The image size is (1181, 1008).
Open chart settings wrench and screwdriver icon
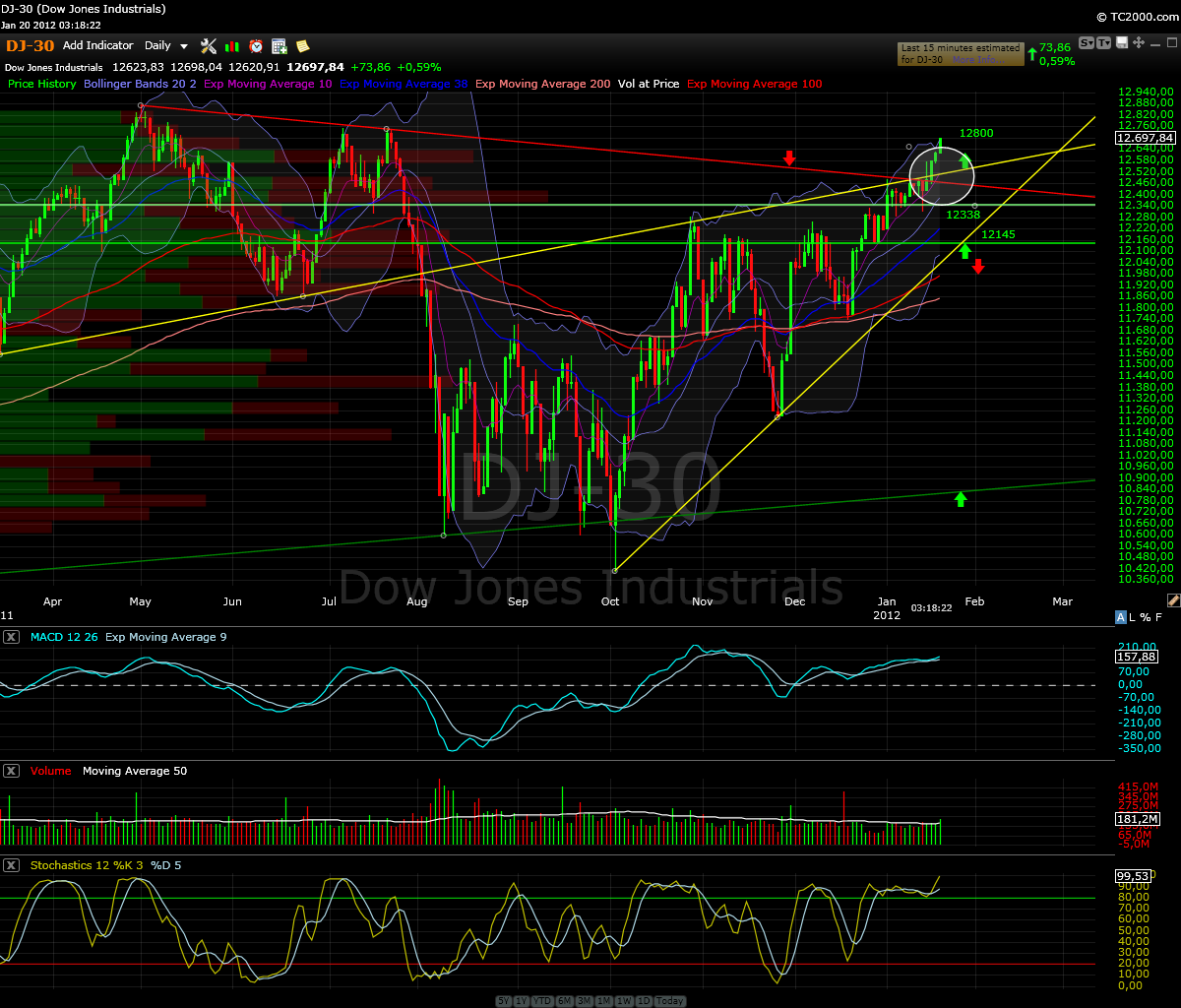click(209, 45)
